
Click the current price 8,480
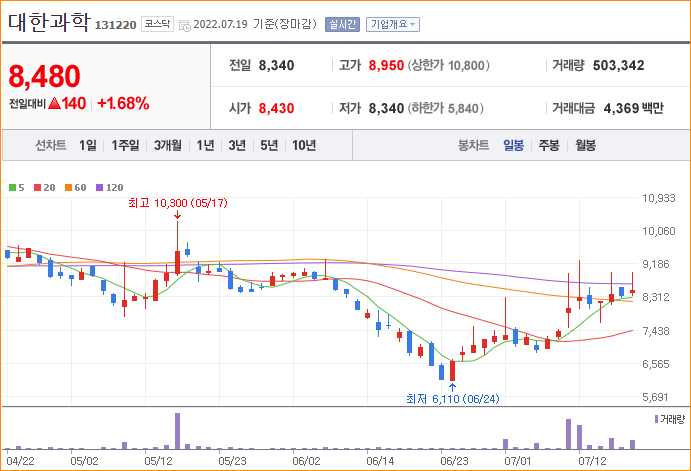tap(45, 76)
